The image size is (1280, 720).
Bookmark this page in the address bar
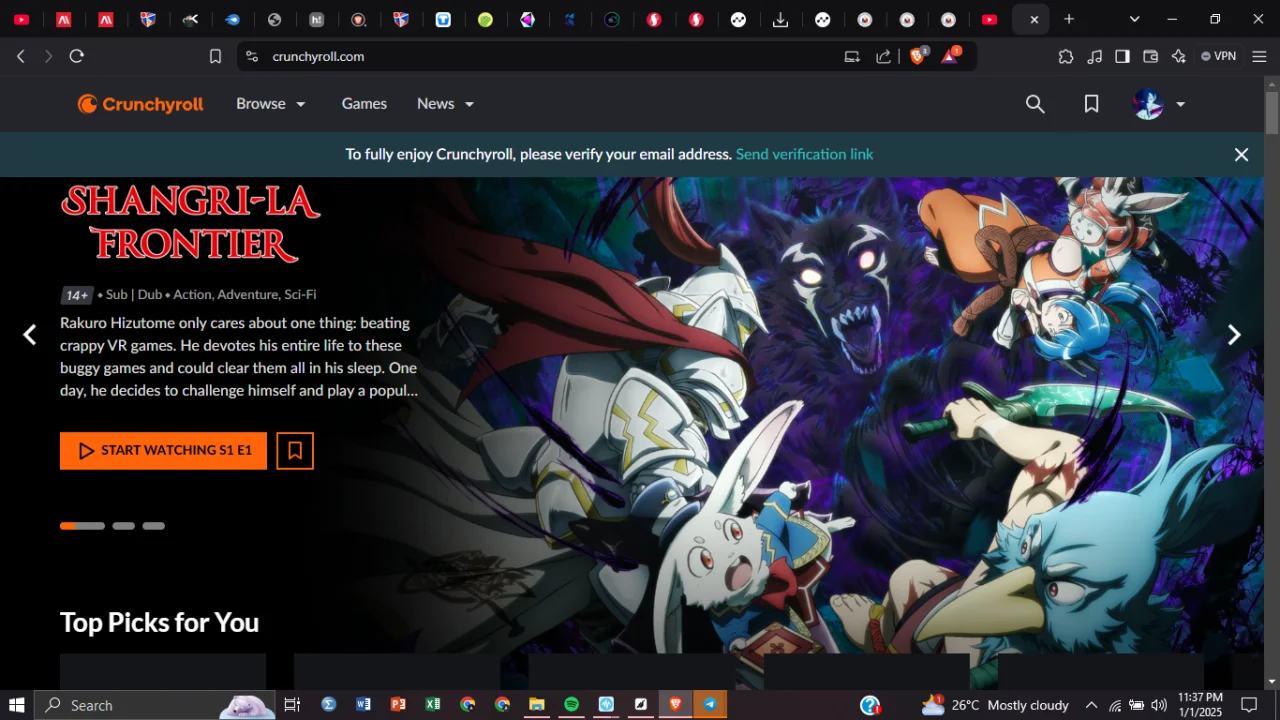215,57
